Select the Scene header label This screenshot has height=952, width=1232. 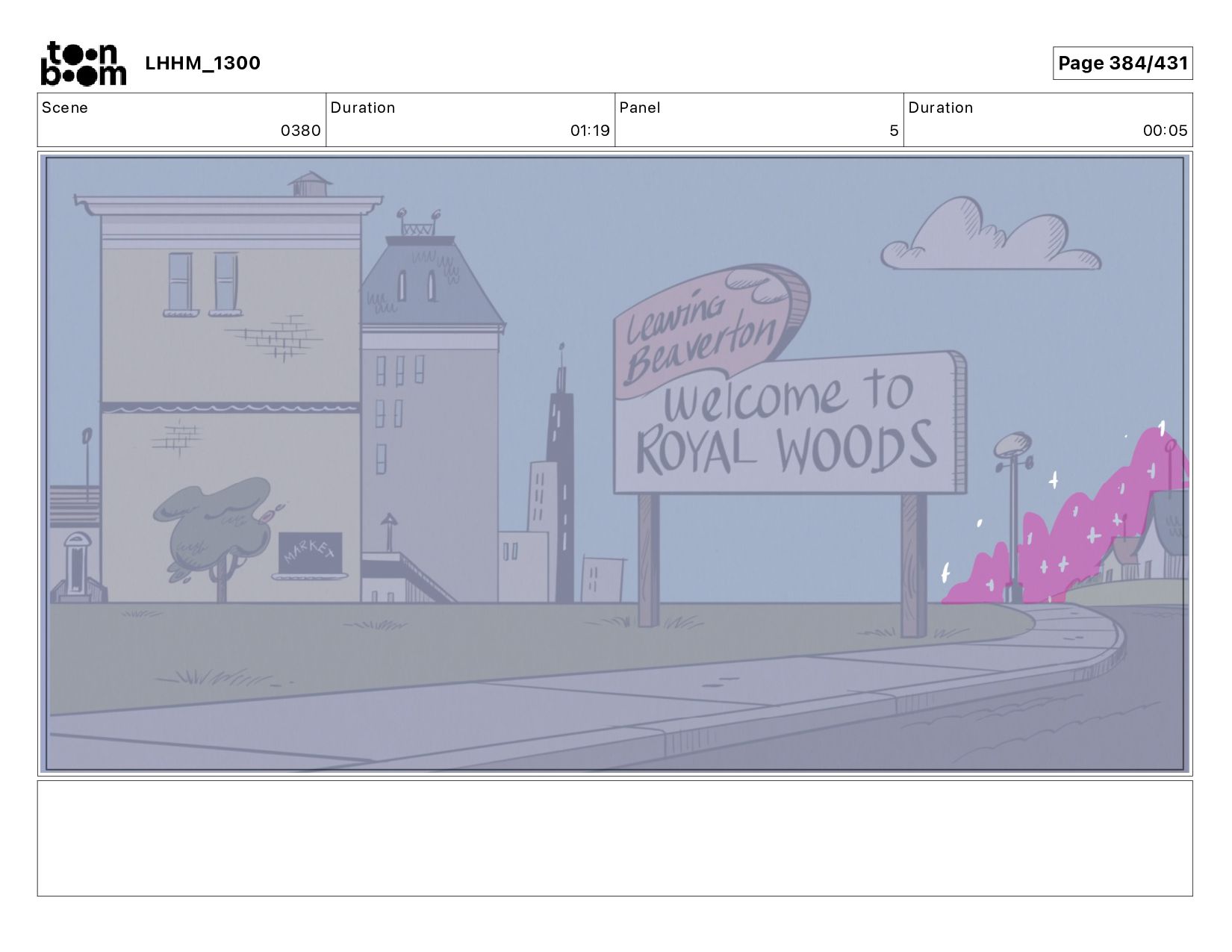tap(65, 108)
